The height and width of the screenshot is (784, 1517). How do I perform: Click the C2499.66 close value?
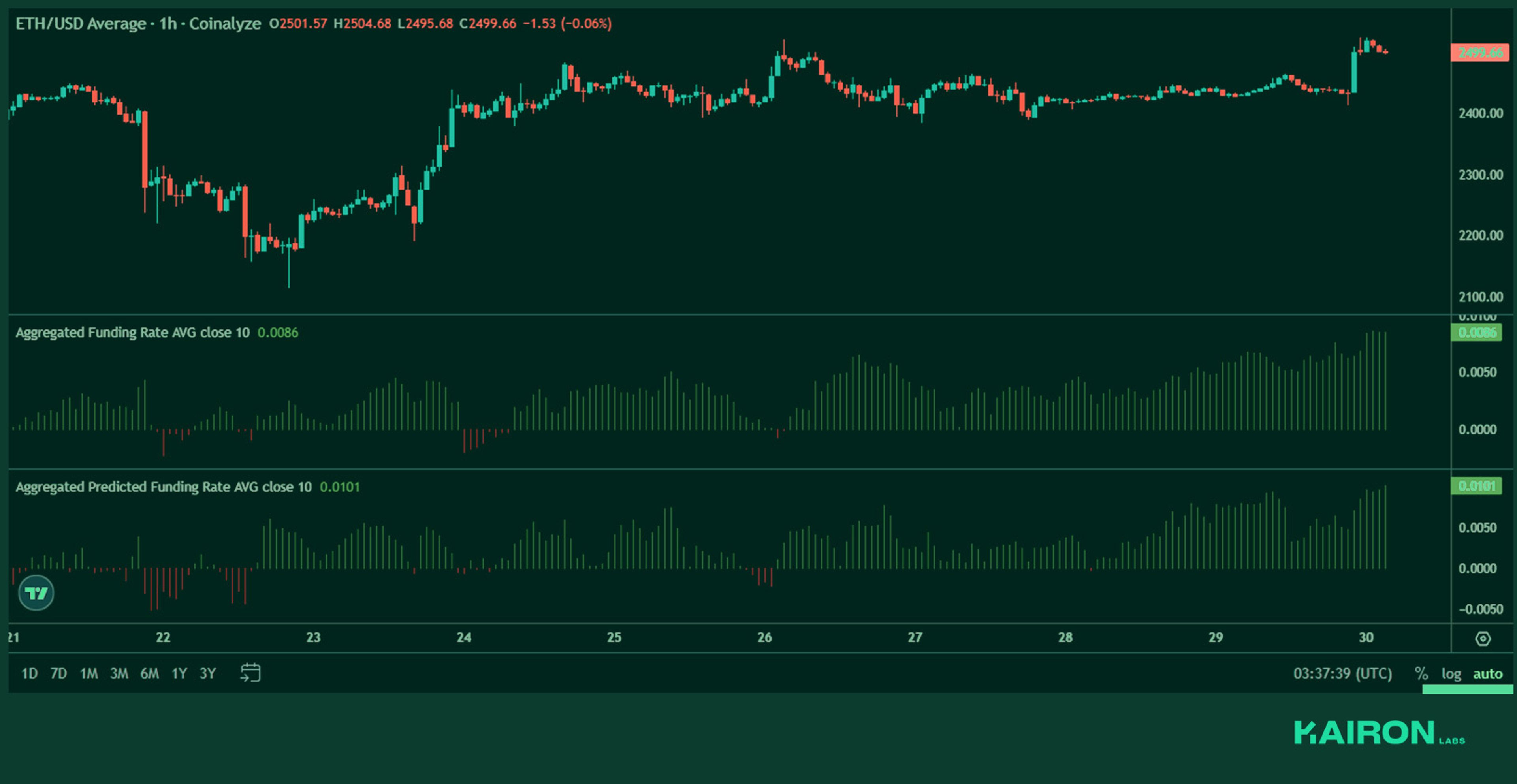487,24
